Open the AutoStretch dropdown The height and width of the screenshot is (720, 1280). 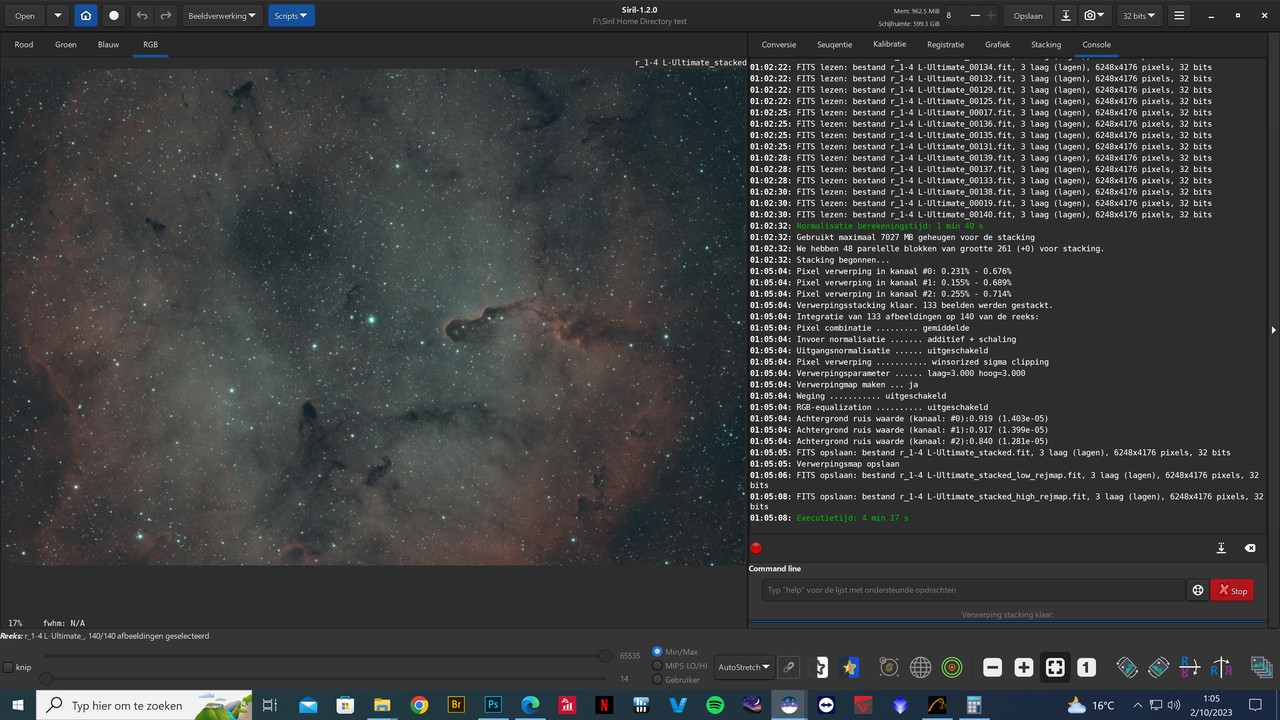pyautogui.click(x=744, y=666)
